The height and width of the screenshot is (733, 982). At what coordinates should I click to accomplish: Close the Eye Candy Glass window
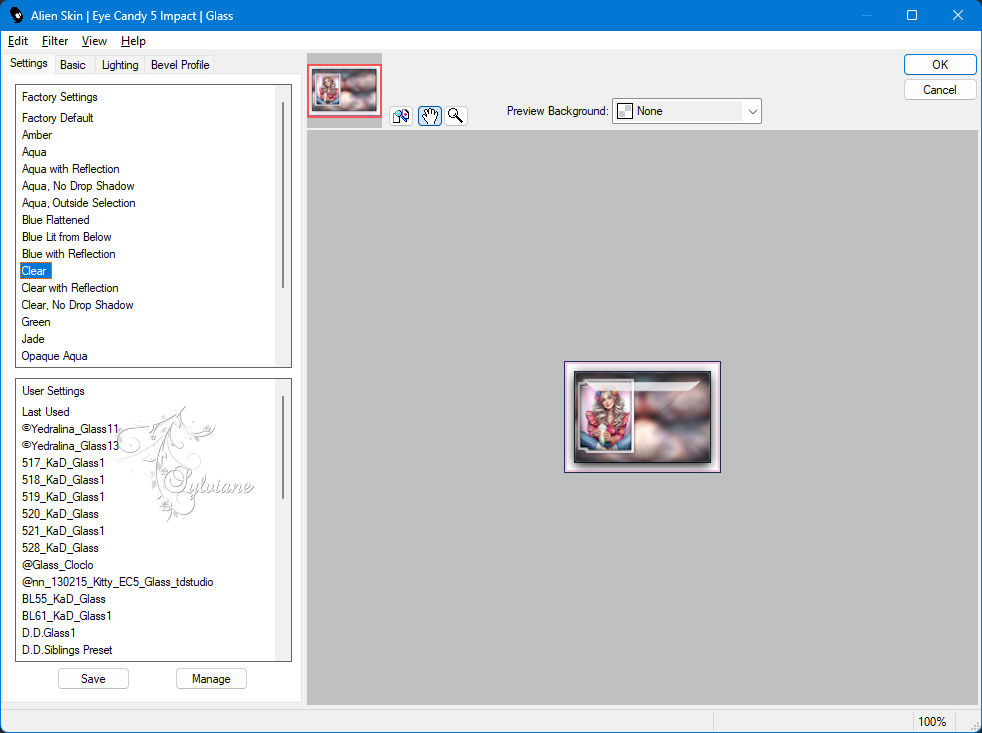click(958, 15)
